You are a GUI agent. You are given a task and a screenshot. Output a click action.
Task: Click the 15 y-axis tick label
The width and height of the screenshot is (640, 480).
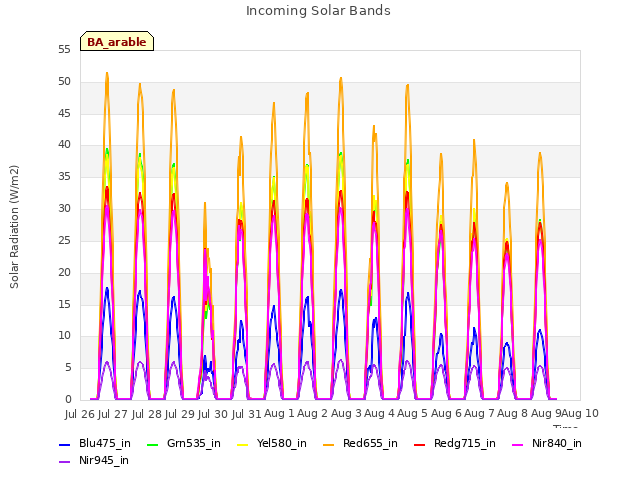click(x=64, y=304)
